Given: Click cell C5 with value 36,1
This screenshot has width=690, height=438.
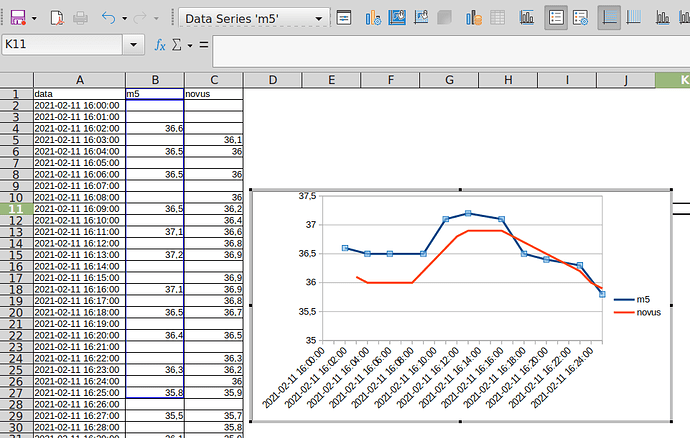Looking at the screenshot, I should point(214,140).
